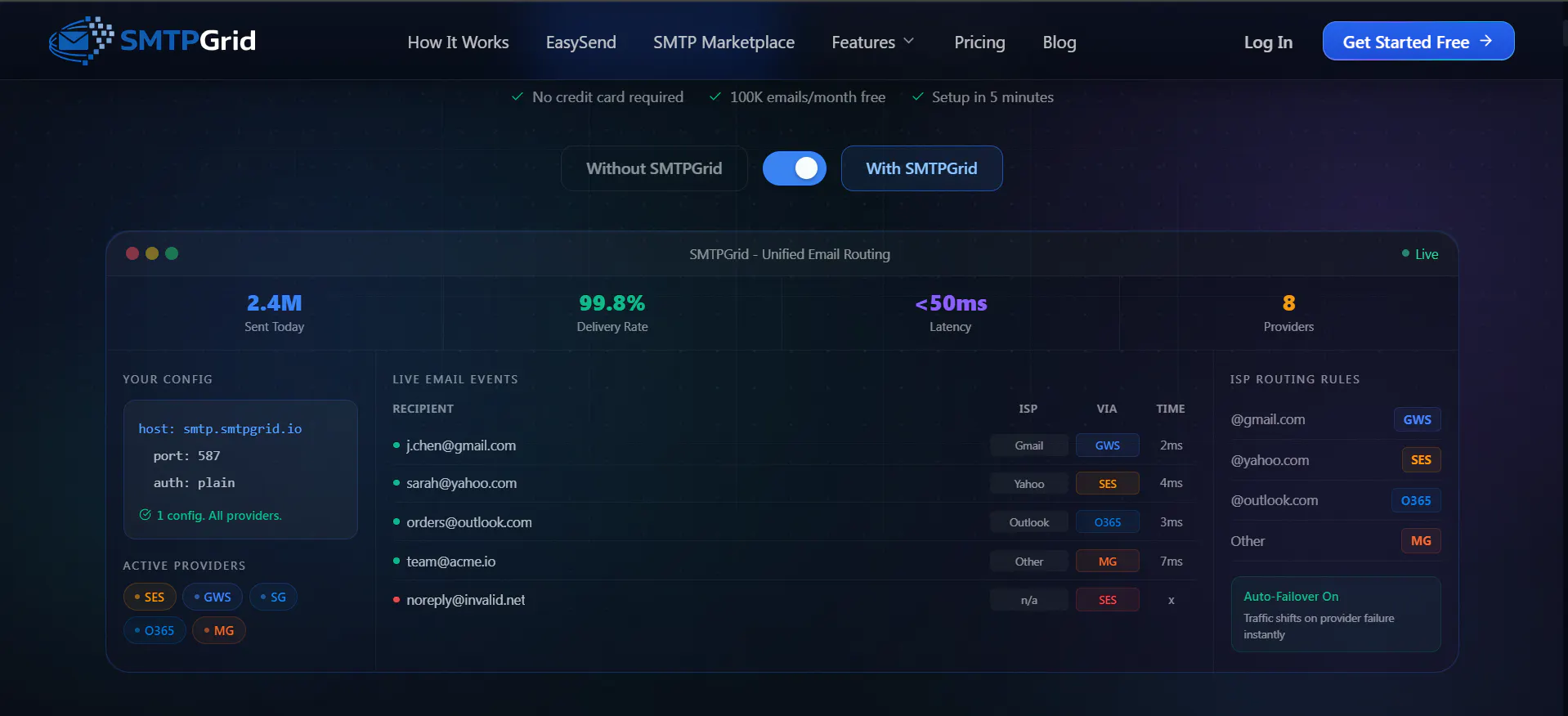This screenshot has width=1568, height=716.
Task: Click the O365 chip under Active Providers
Action: [x=155, y=630]
